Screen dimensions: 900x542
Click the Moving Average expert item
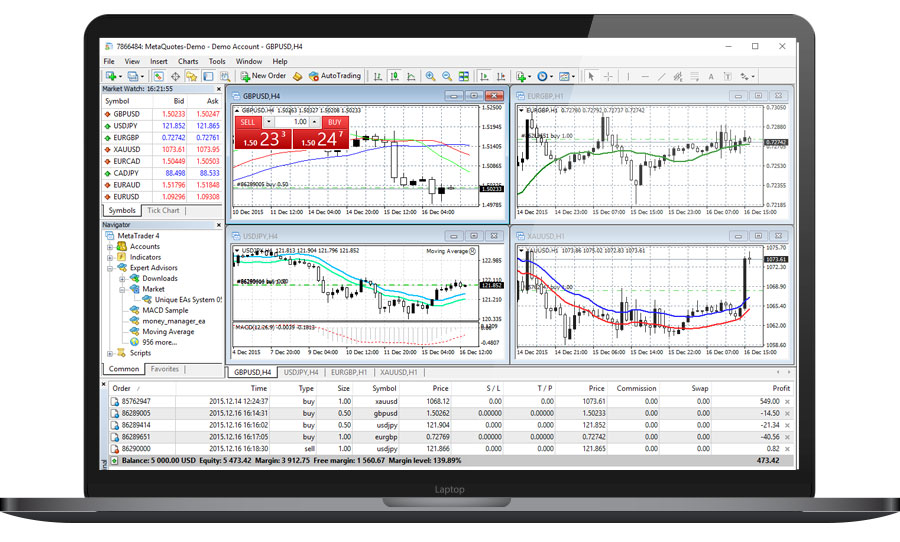[168, 332]
